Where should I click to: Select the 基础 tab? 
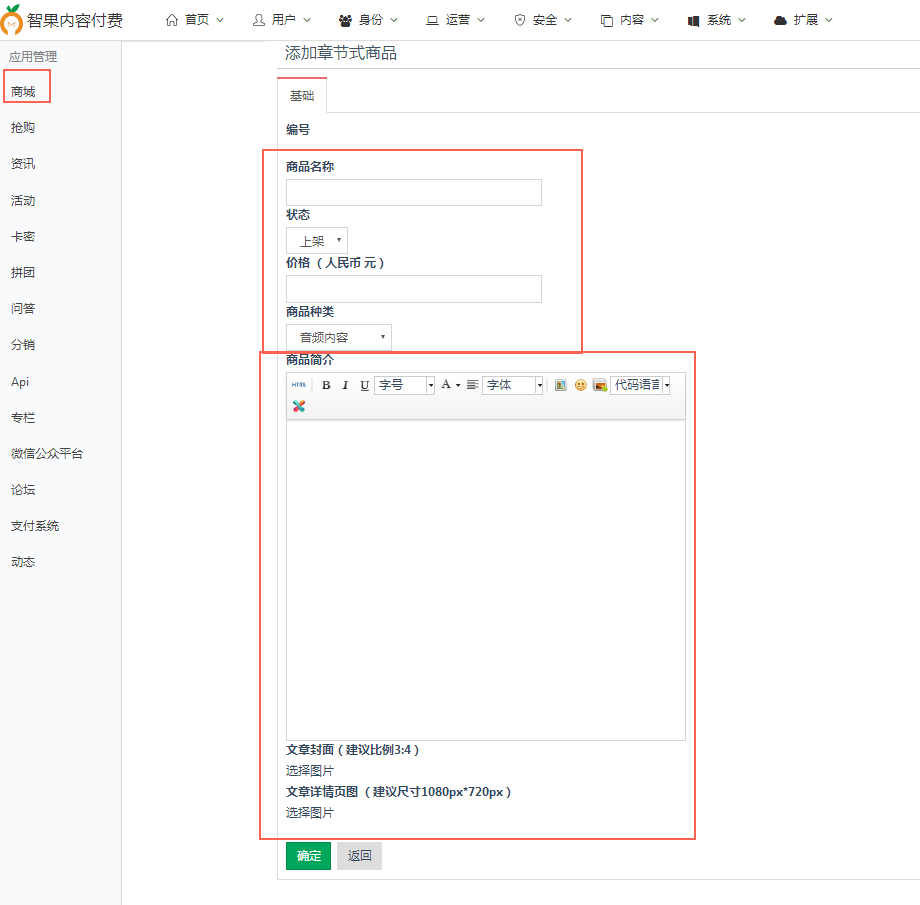(302, 95)
